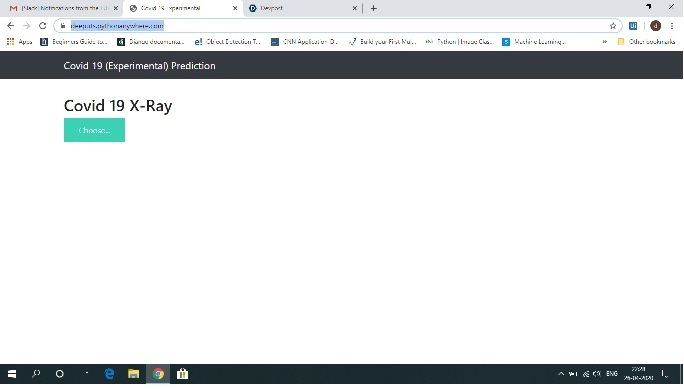684x389 pixels.
Task: Close the Gmail tab
Action: point(116,8)
